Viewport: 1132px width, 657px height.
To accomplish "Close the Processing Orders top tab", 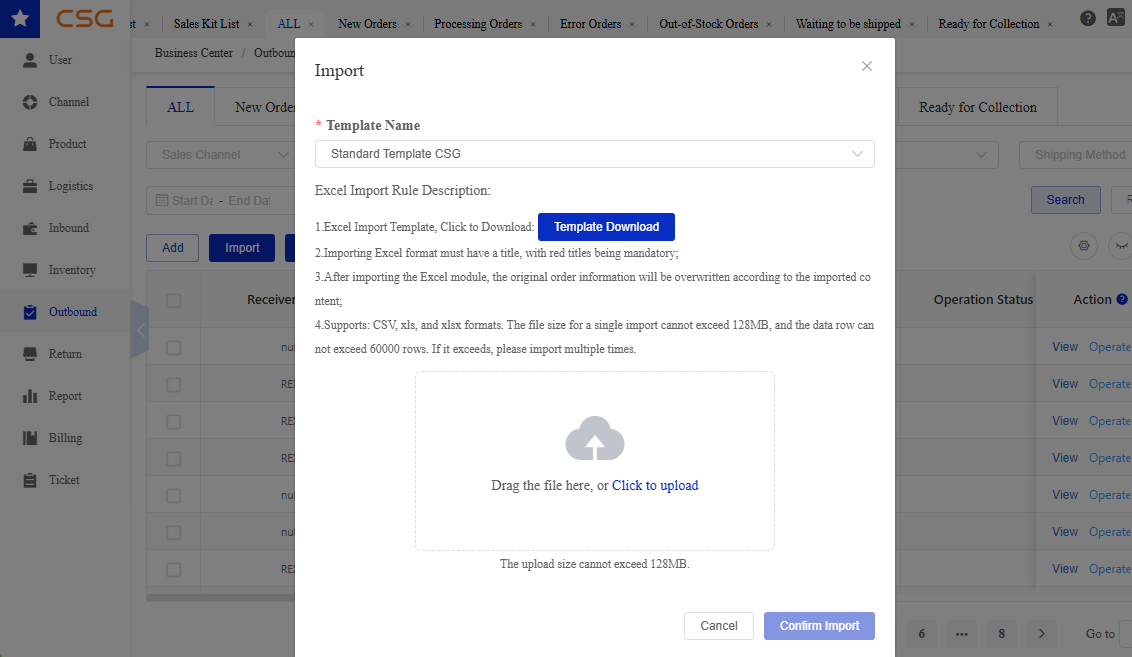I will click(x=533, y=25).
